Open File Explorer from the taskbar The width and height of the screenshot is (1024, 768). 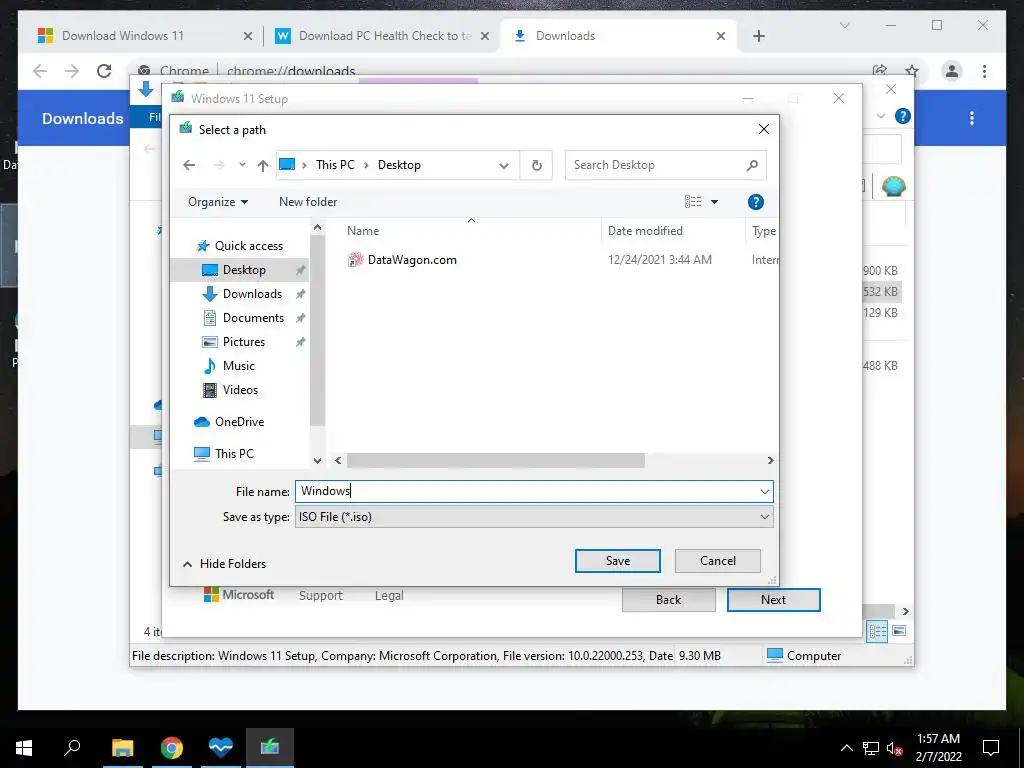click(122, 748)
